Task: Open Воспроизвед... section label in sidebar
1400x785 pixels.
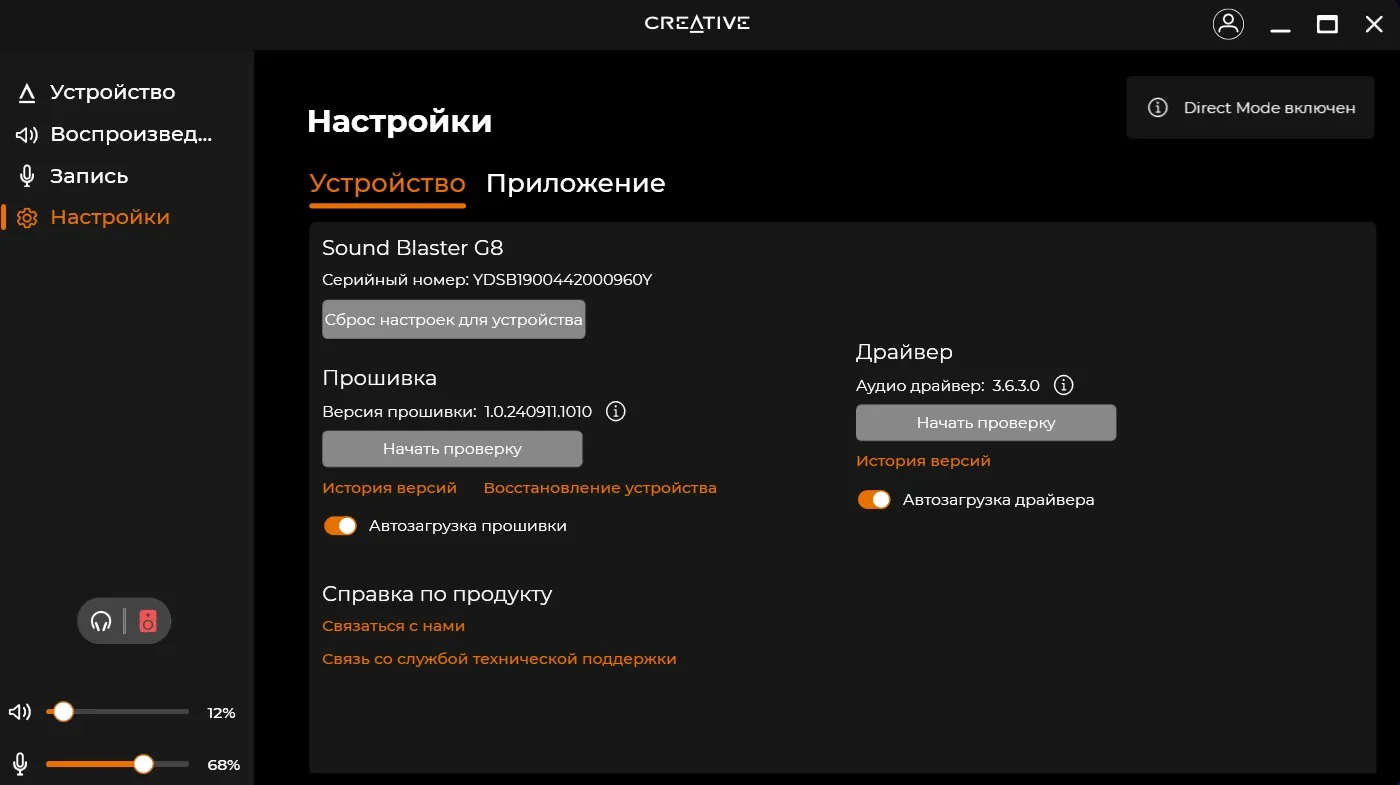Action: pos(131,134)
